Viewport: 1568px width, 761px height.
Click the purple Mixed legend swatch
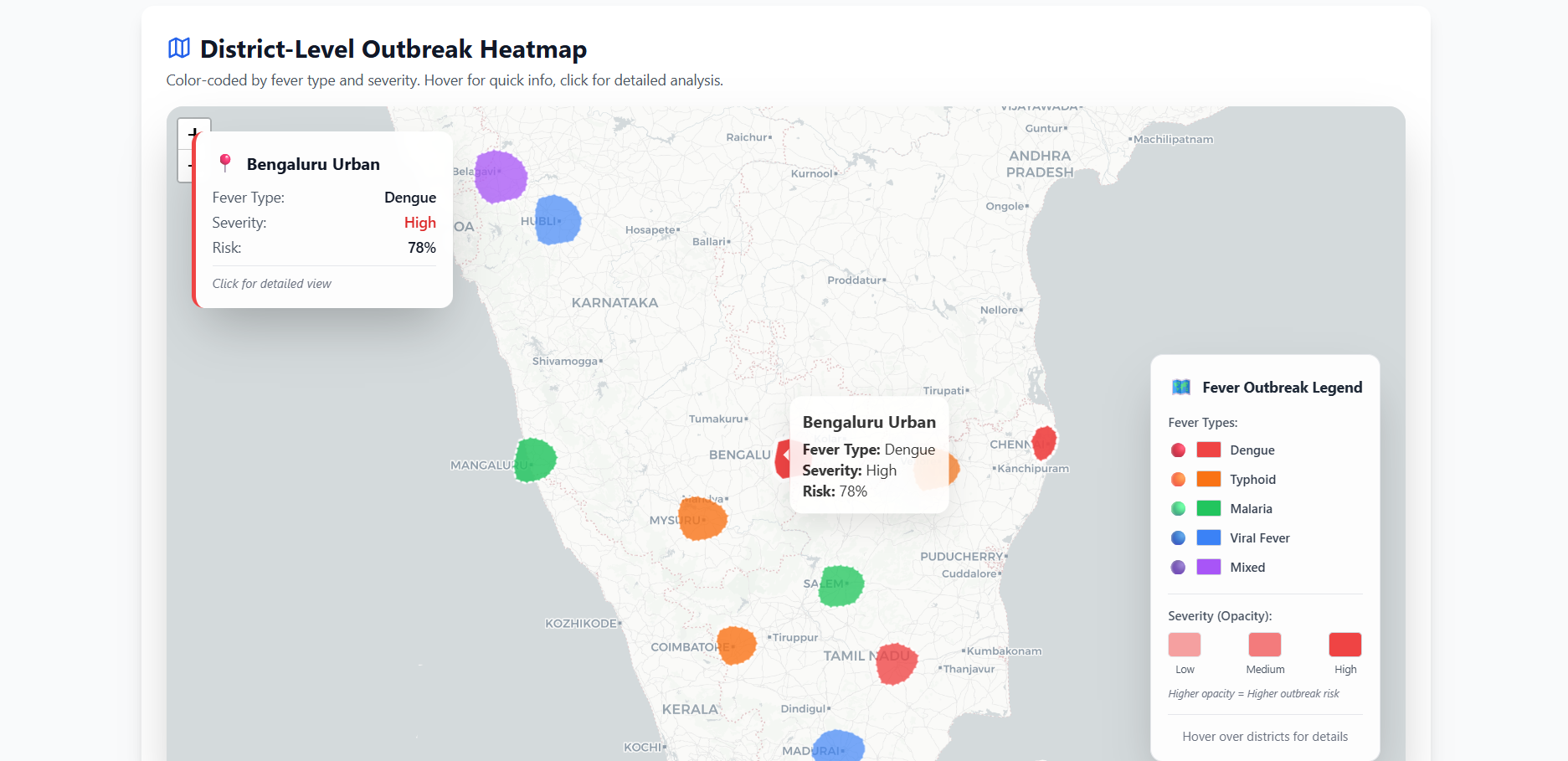[1209, 567]
